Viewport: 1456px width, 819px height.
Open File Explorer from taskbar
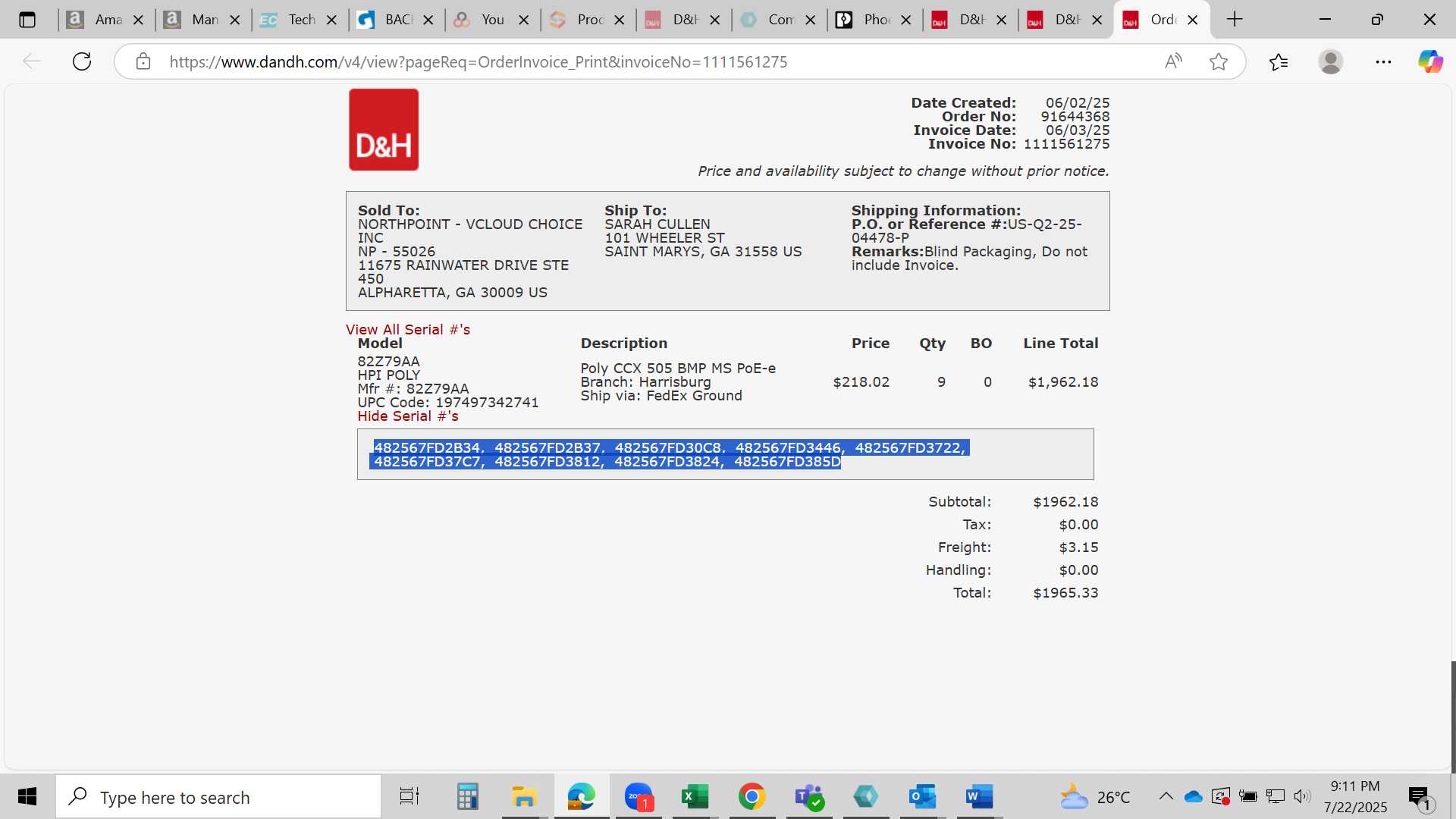524,796
